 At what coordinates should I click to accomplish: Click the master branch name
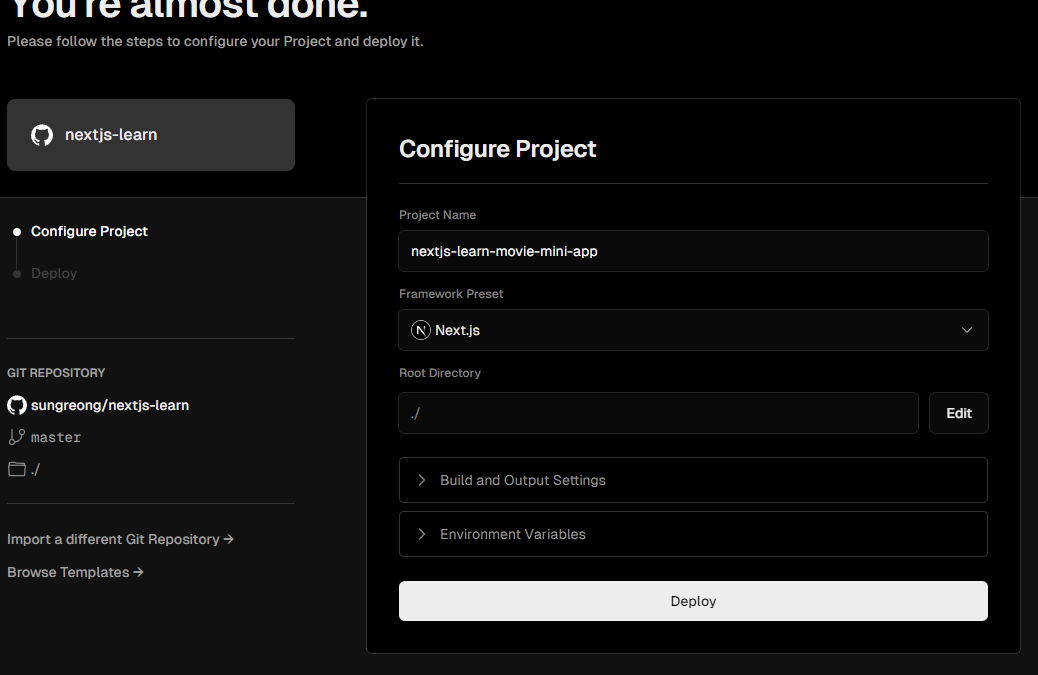tap(56, 437)
